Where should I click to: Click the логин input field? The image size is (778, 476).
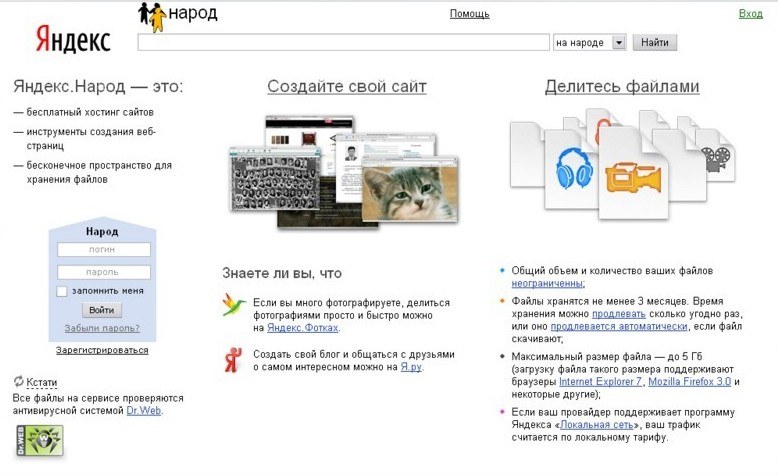click(x=104, y=250)
